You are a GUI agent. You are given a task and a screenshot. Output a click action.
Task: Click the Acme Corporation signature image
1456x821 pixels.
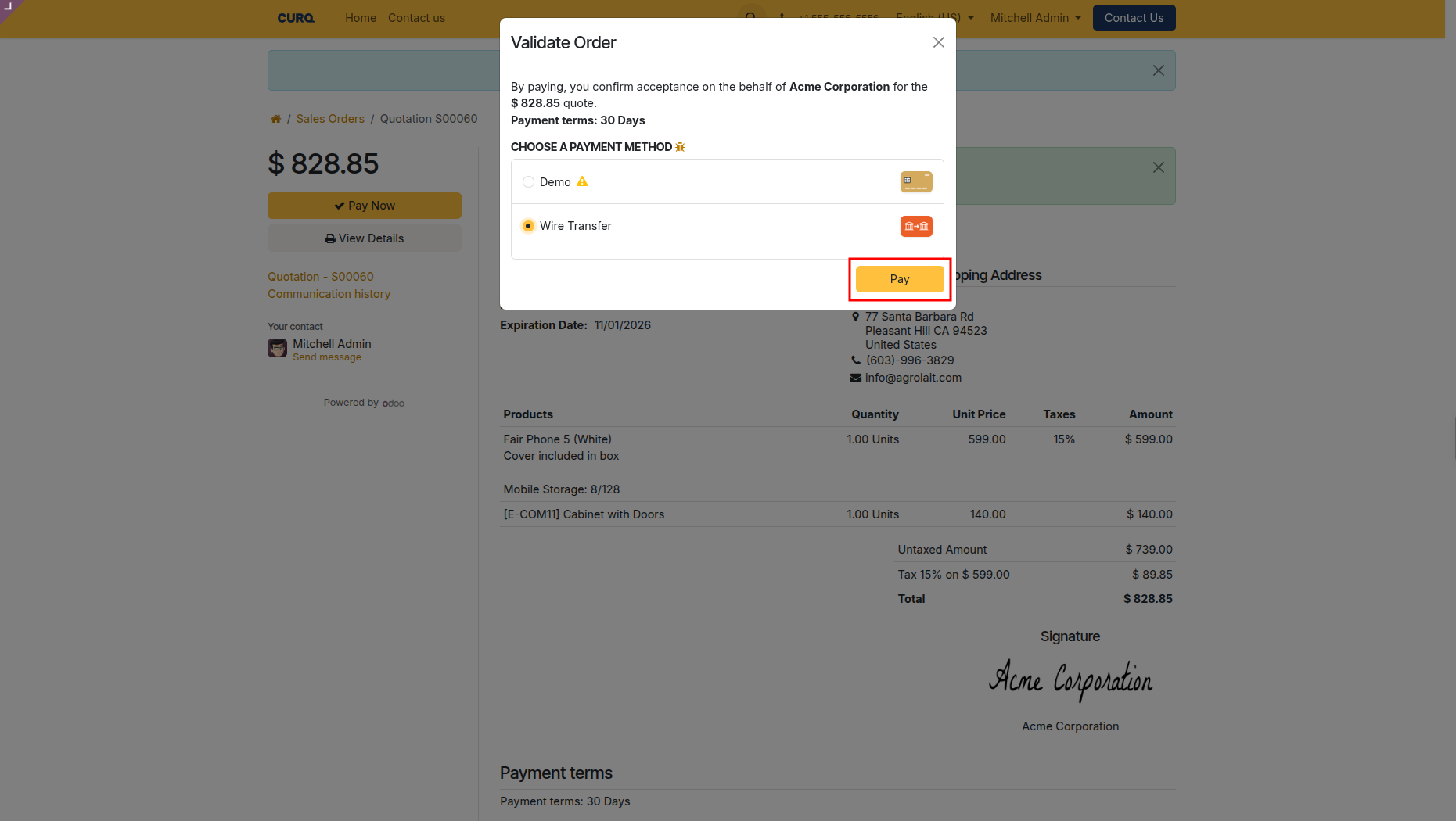coord(1070,680)
